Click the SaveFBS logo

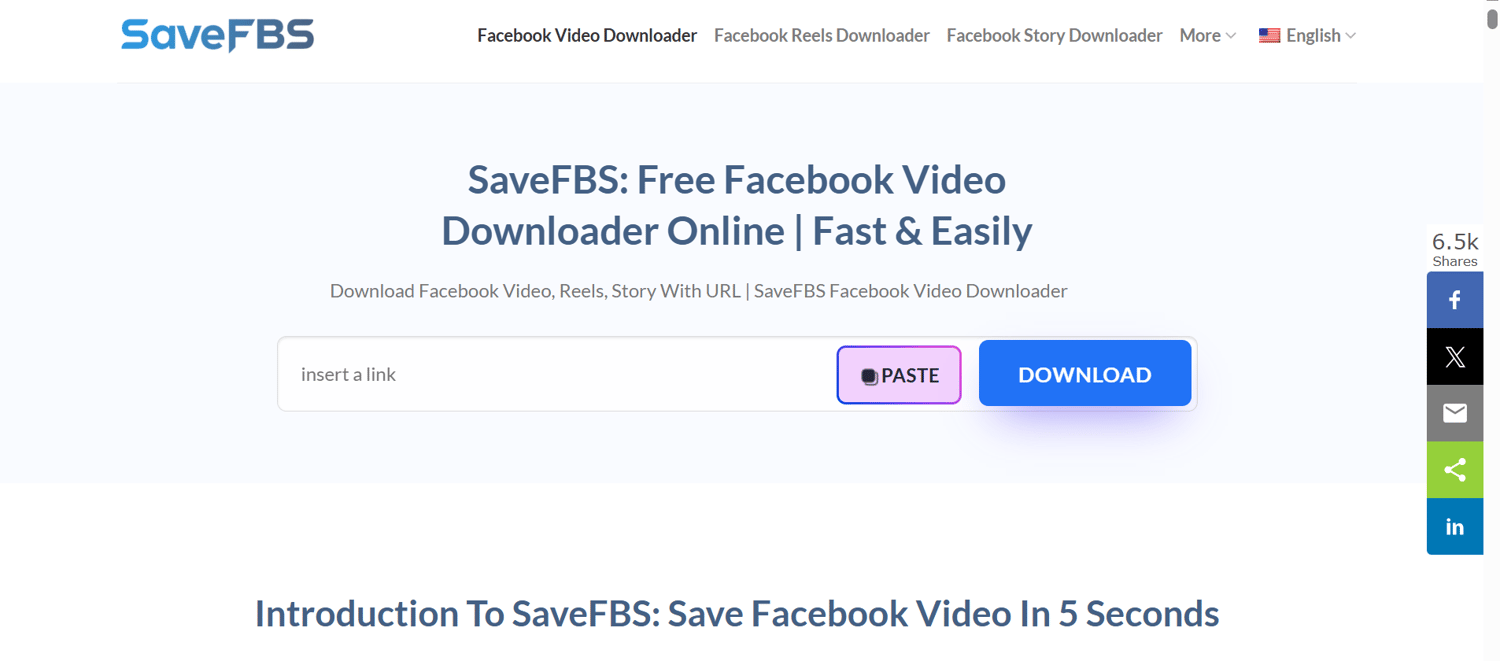point(217,35)
